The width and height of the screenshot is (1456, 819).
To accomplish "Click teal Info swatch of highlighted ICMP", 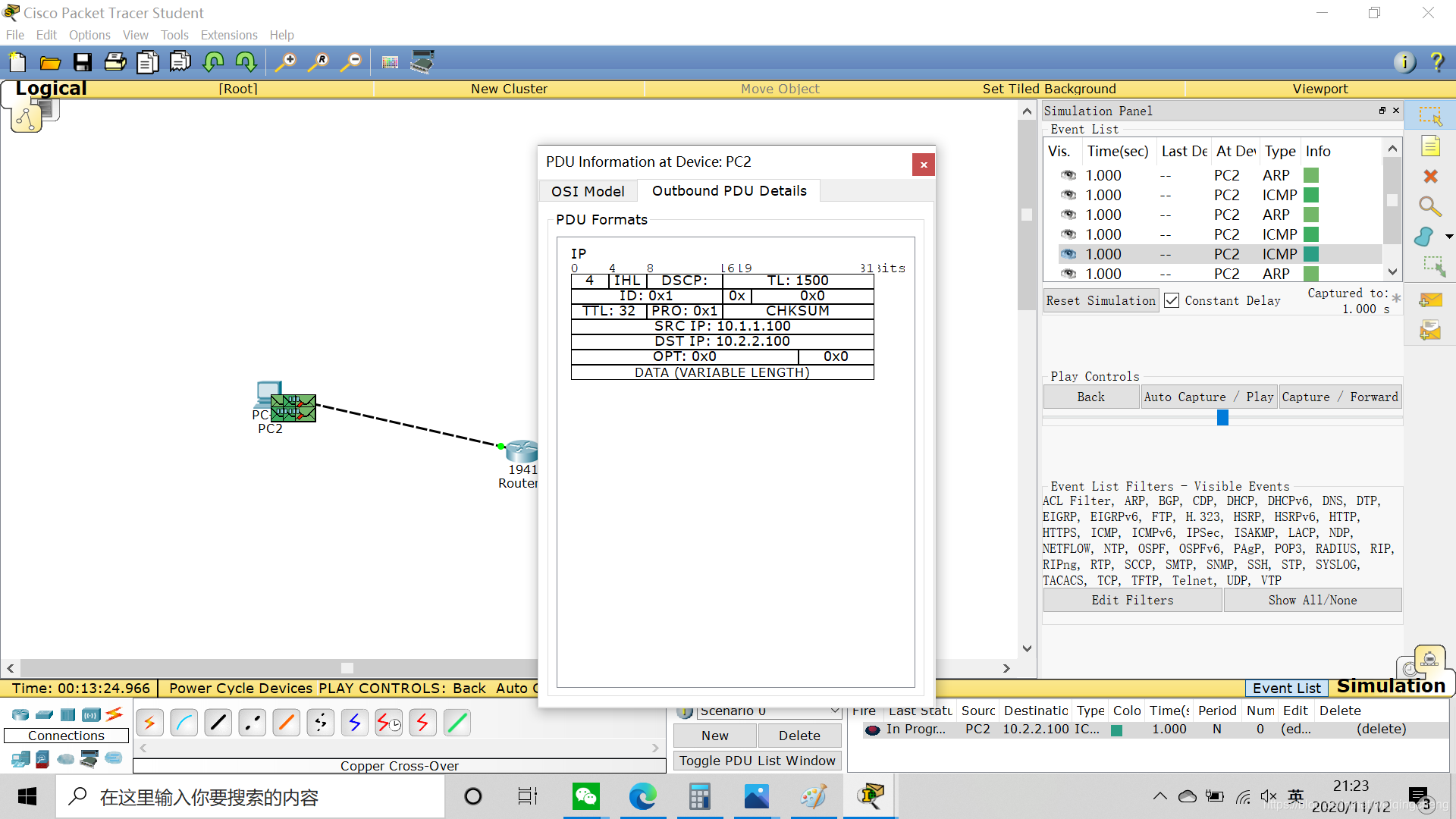I will 1310,254.
